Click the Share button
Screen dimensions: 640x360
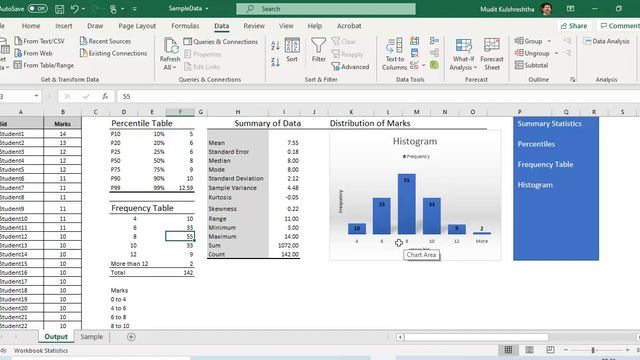574,26
